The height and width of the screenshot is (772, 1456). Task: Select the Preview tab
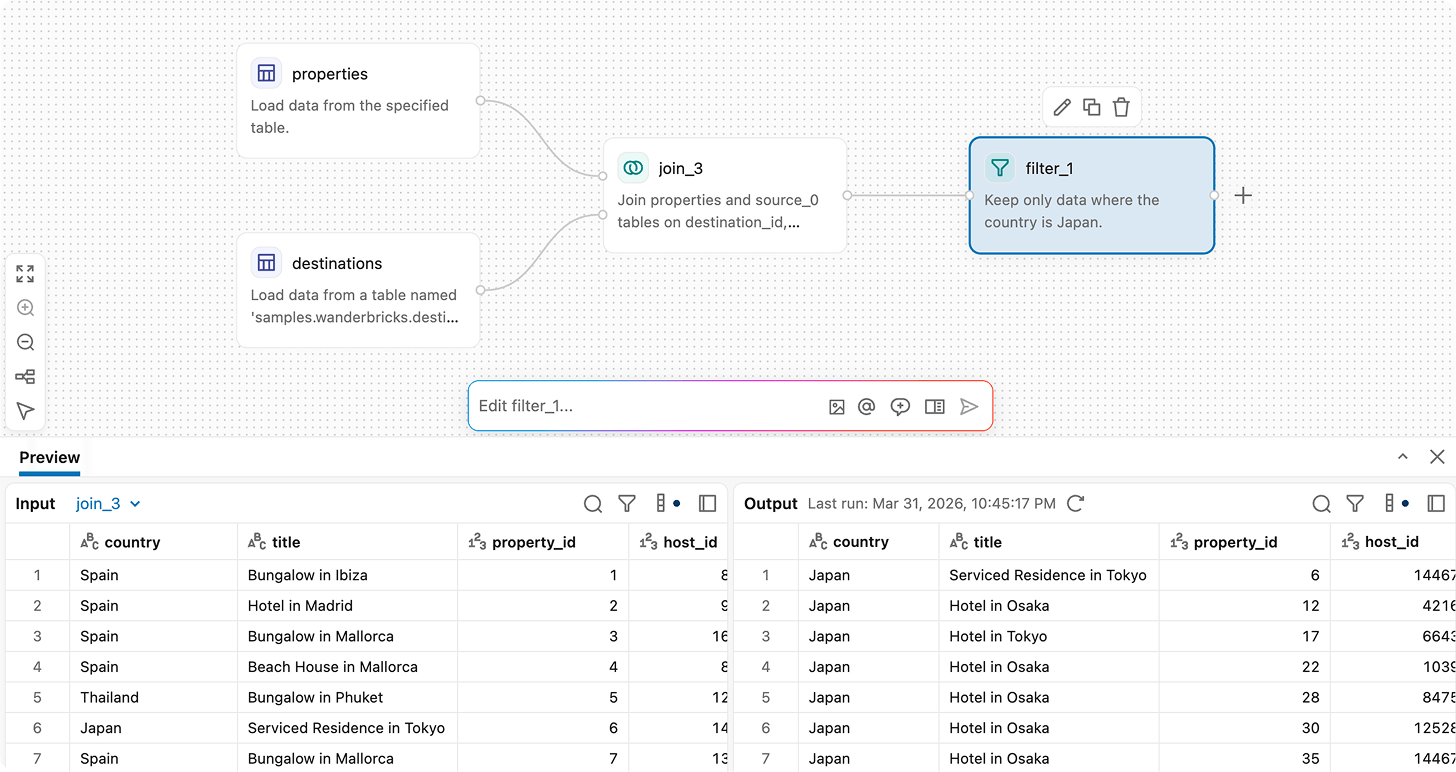[x=49, y=458]
